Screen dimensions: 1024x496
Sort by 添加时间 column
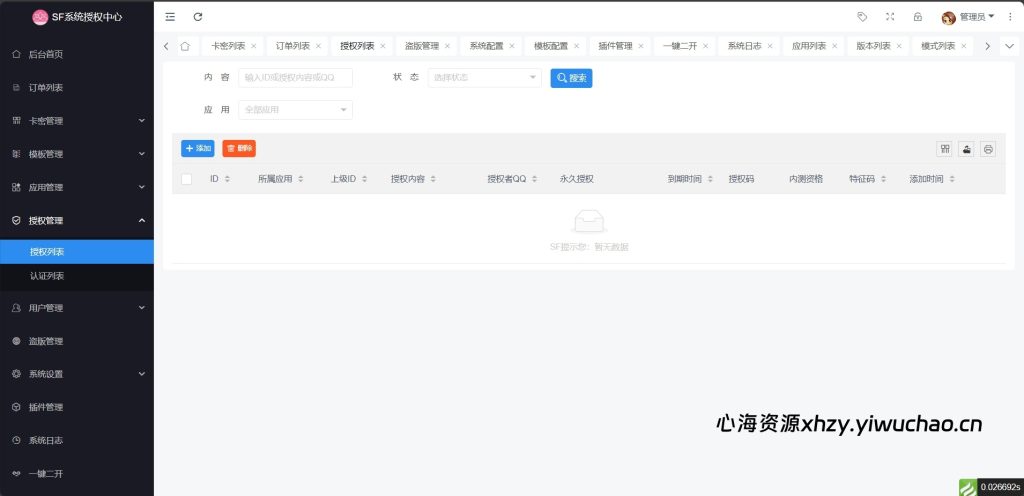click(952, 179)
